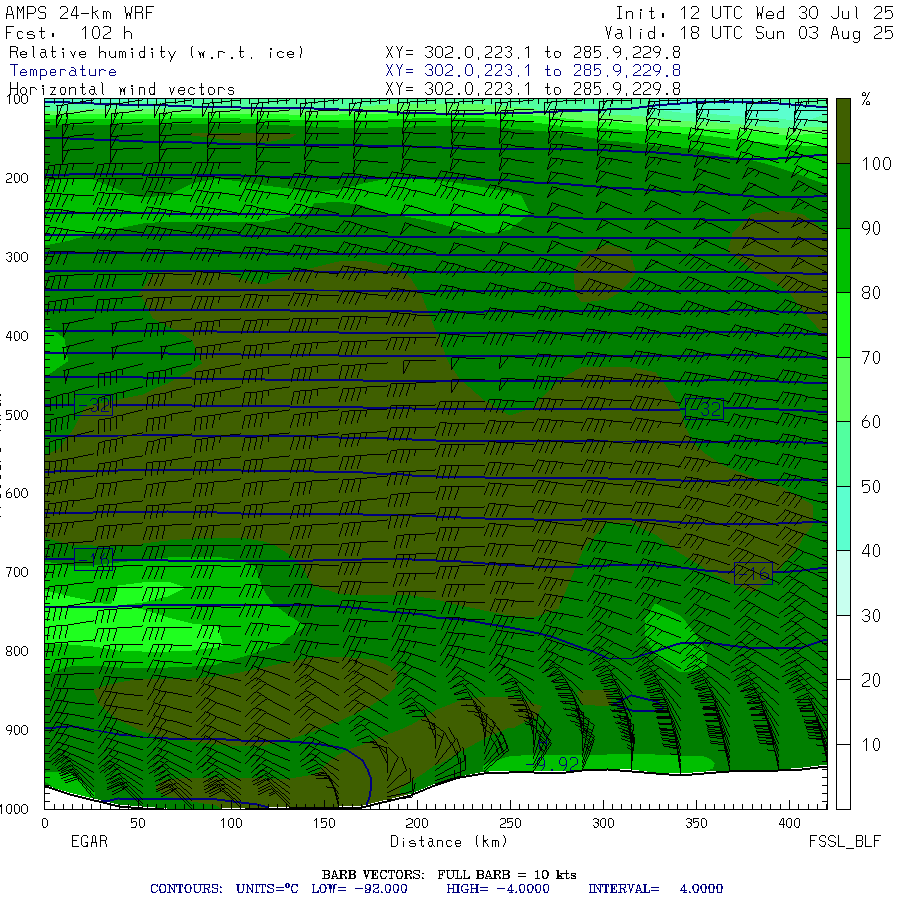Click the 350 distance axis label
Image resolution: width=900 pixels, height=900 pixels.
(x=696, y=823)
